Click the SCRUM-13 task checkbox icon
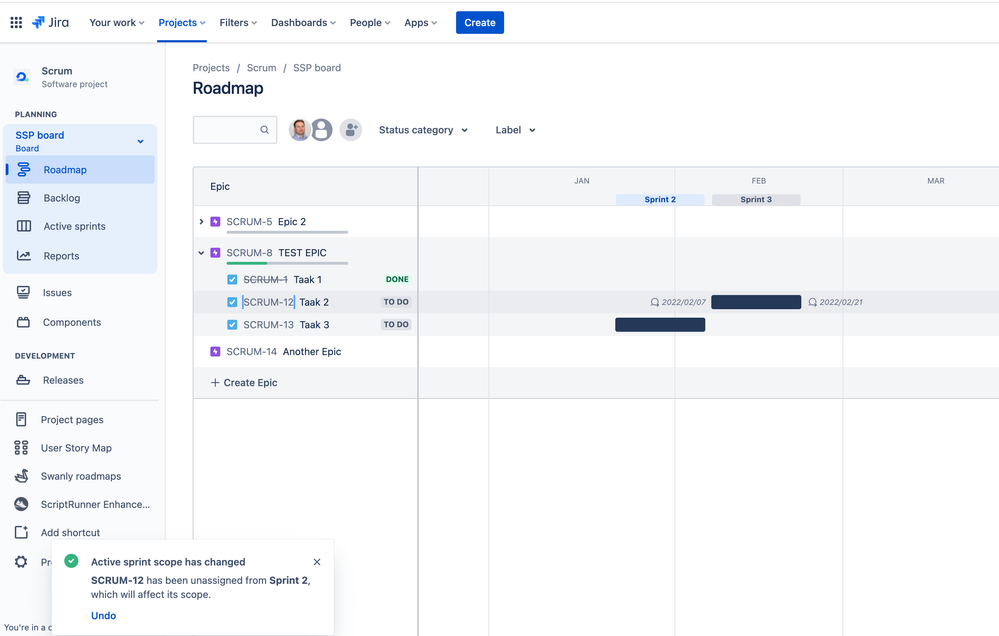Screen dimensions: 999x636 pyautogui.click(x=232, y=325)
